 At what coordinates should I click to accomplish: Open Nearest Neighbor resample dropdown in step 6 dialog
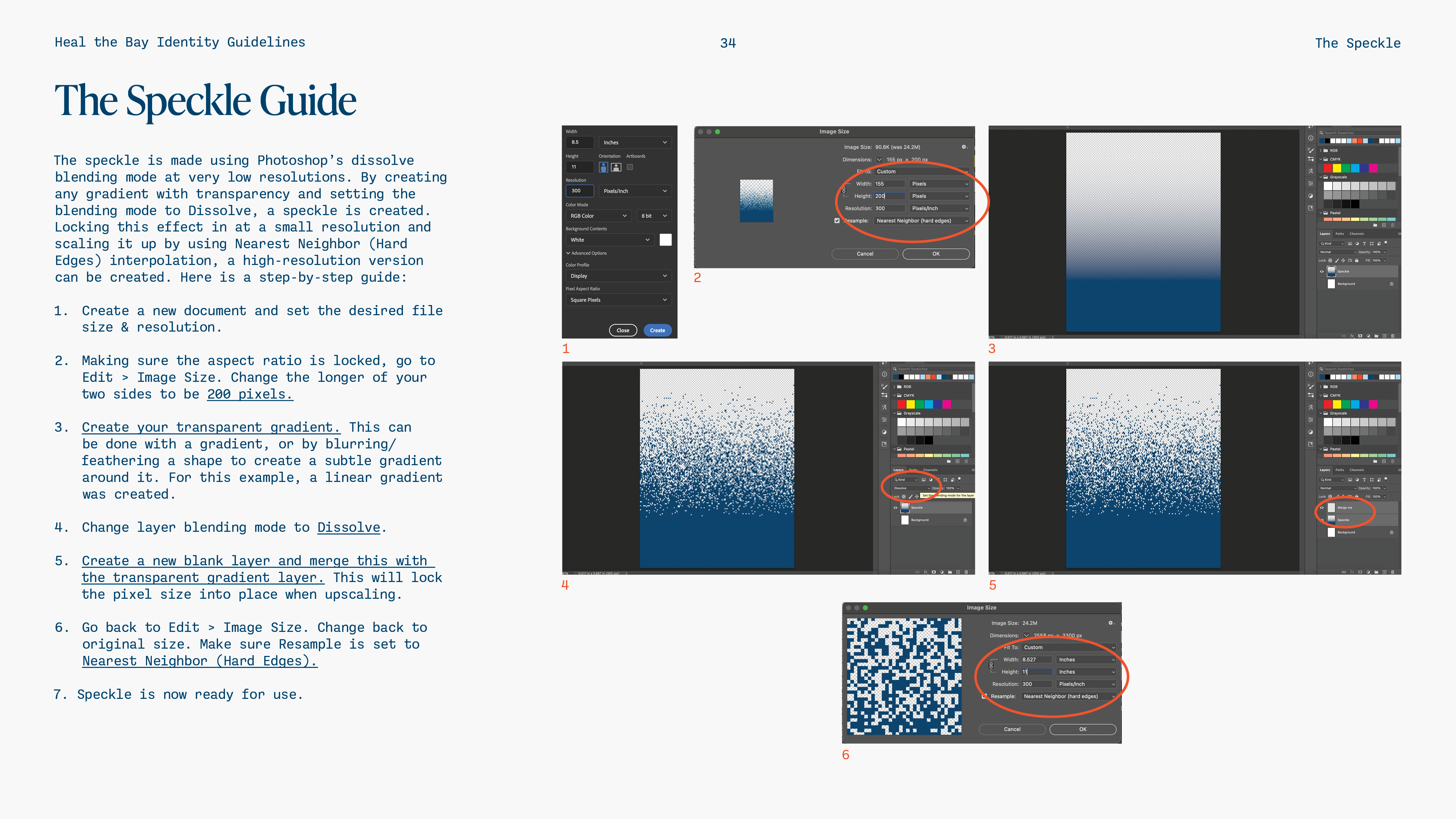1068,696
